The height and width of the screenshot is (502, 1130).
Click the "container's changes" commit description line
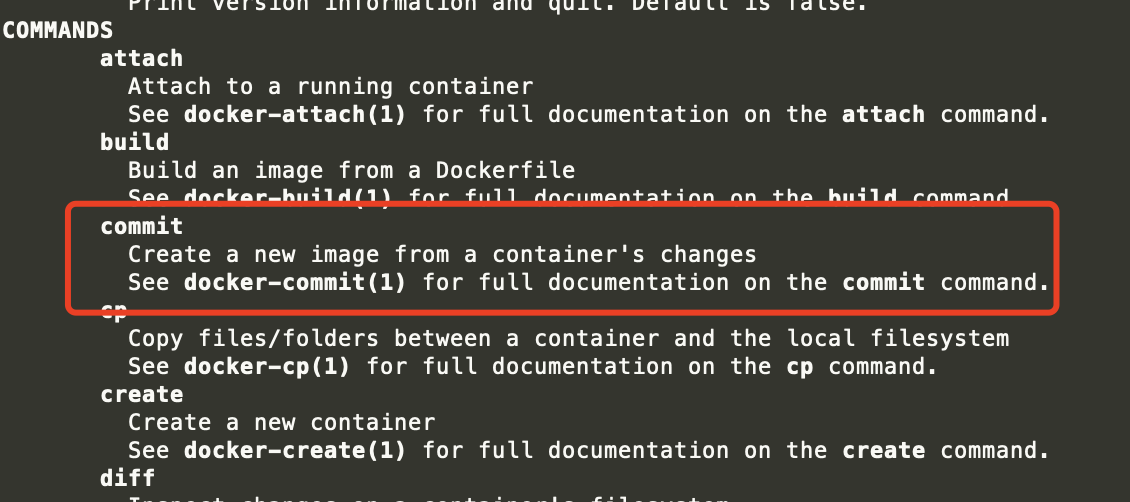point(442,255)
